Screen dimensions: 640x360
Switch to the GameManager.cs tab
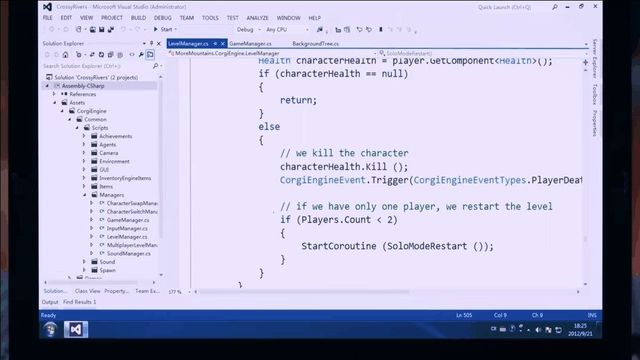(250, 43)
